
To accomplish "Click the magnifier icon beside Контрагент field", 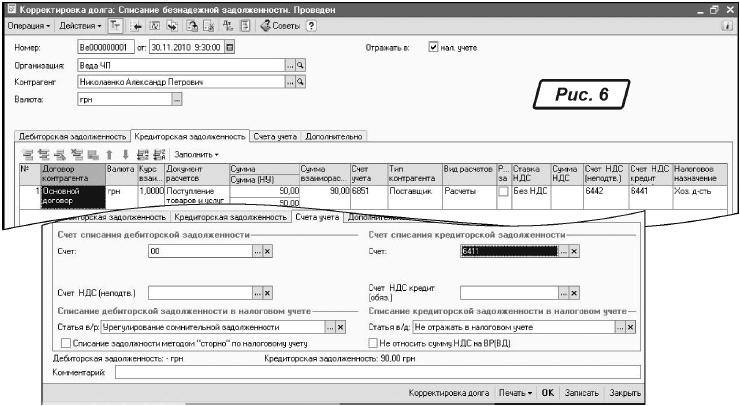I will coord(299,81).
